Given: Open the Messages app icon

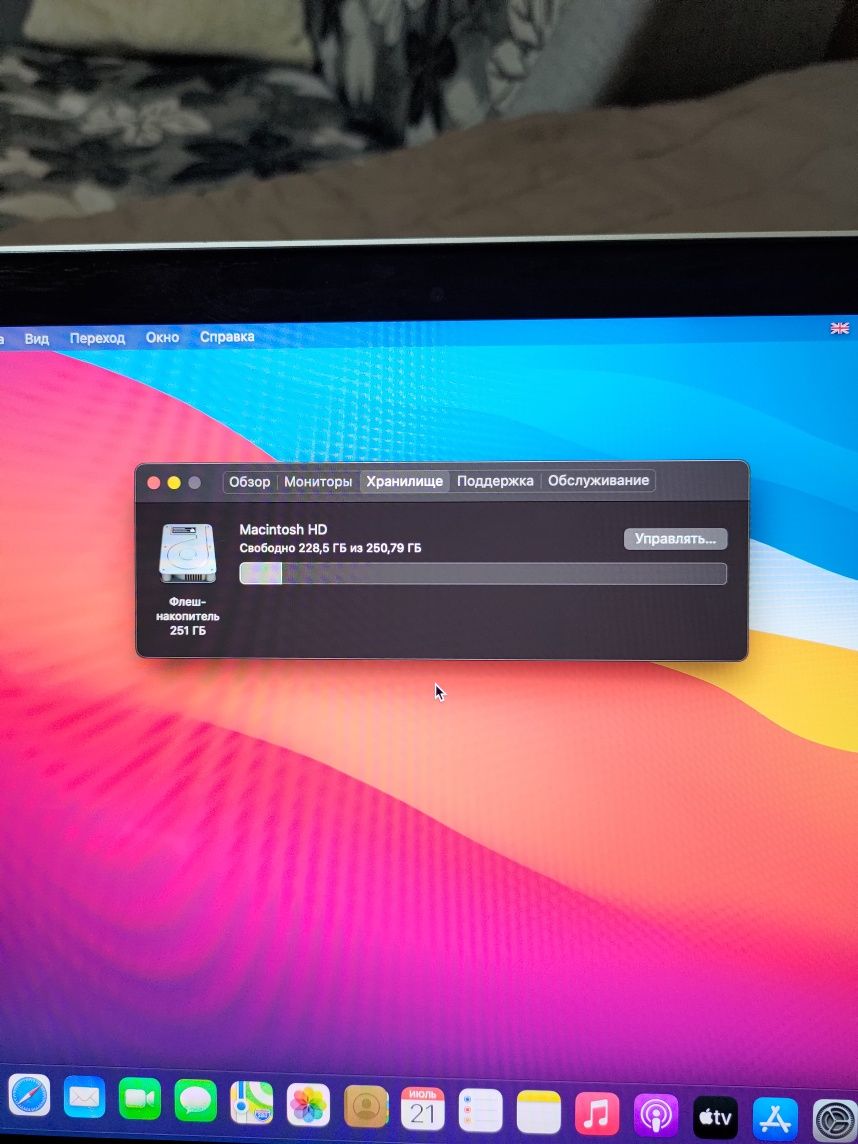Looking at the screenshot, I should [x=196, y=1101].
